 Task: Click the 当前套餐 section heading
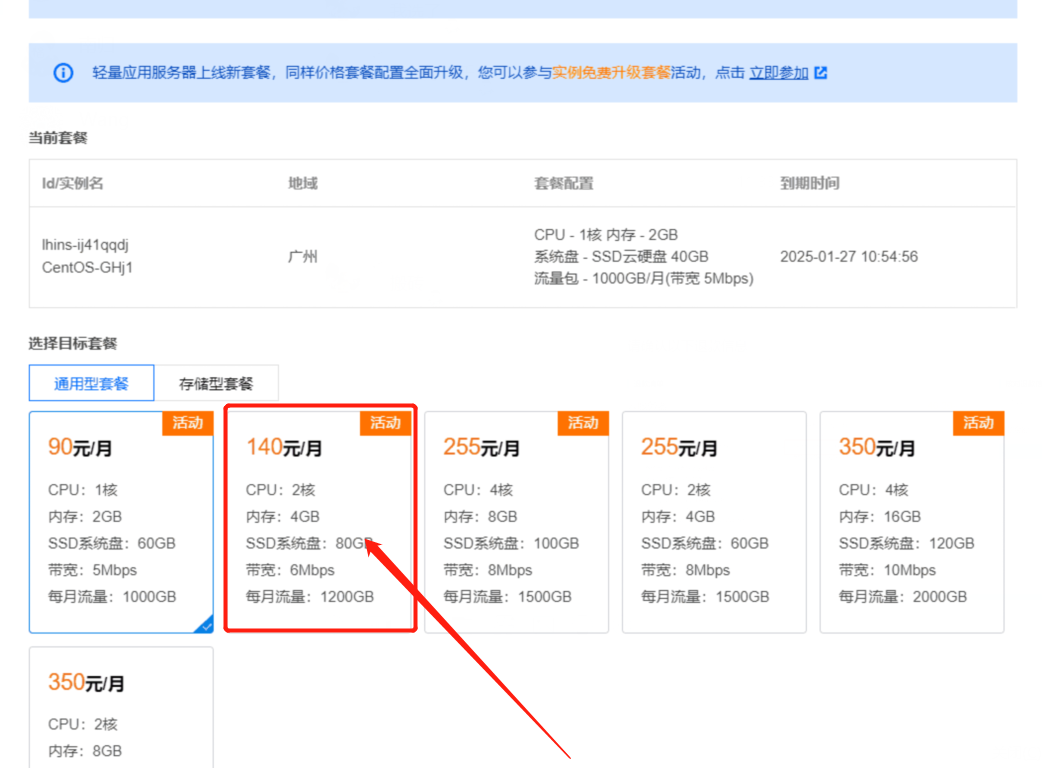[x=58, y=138]
